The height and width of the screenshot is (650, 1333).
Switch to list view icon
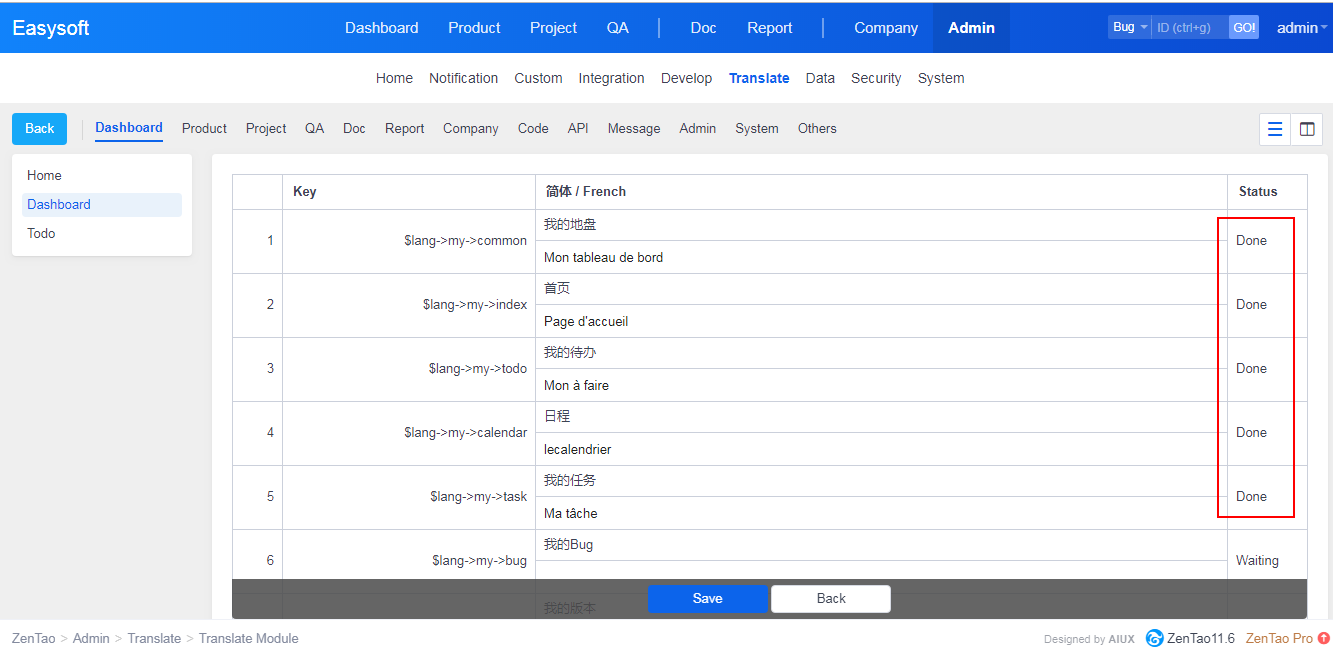(x=1275, y=129)
